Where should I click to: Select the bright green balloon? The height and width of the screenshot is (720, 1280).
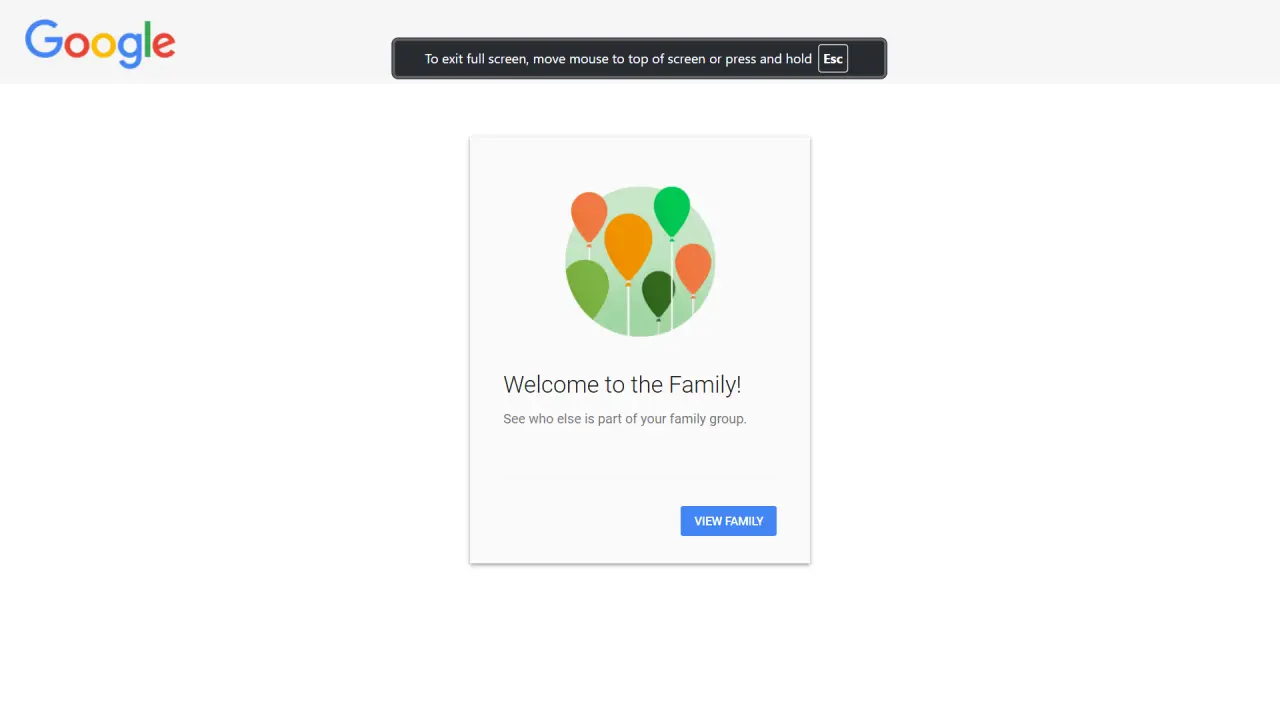(672, 211)
